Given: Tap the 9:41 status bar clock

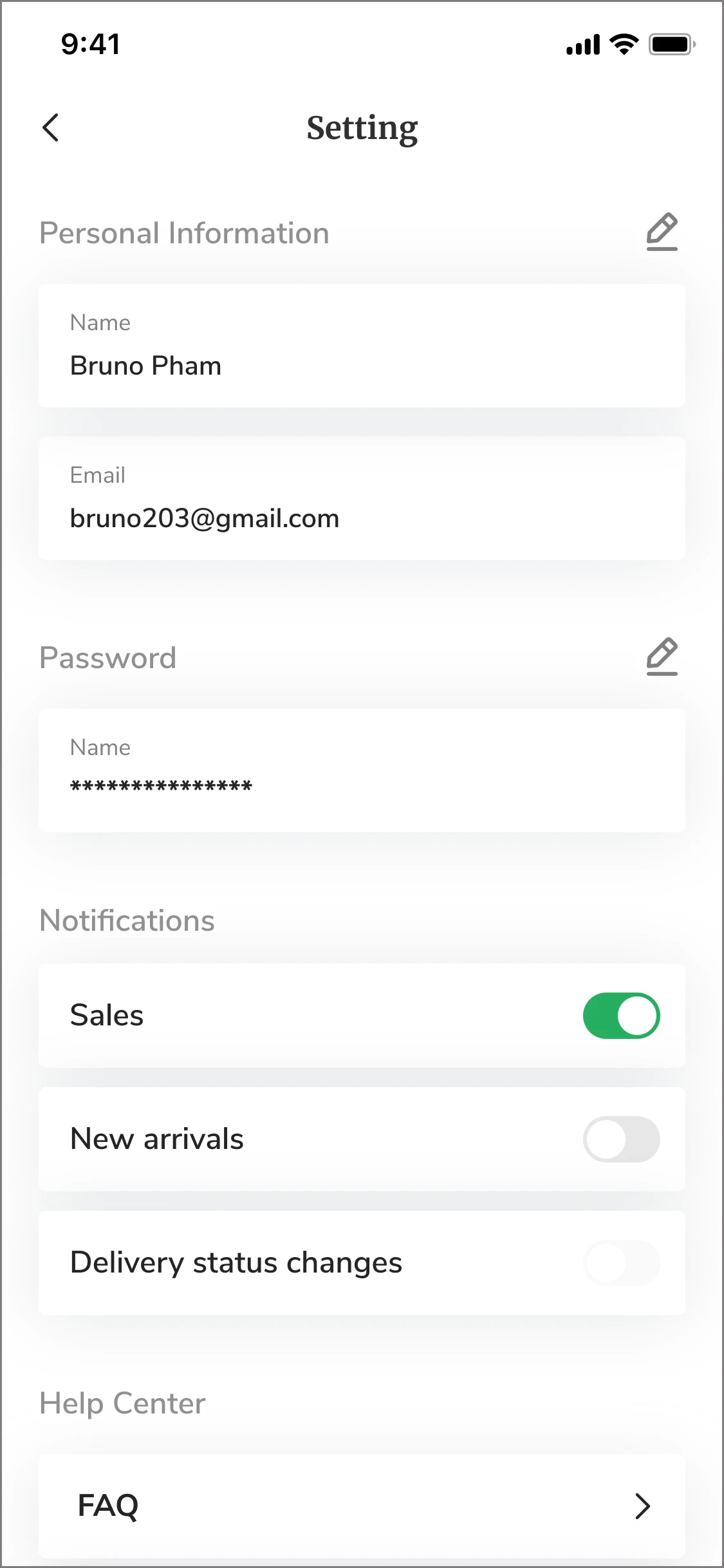Looking at the screenshot, I should pyautogui.click(x=91, y=44).
